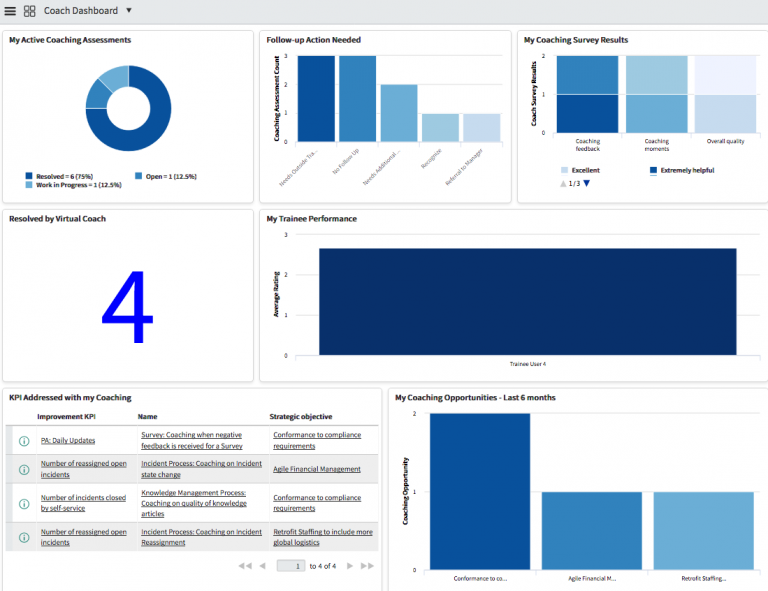Show previous legend page in survey results

pos(563,183)
